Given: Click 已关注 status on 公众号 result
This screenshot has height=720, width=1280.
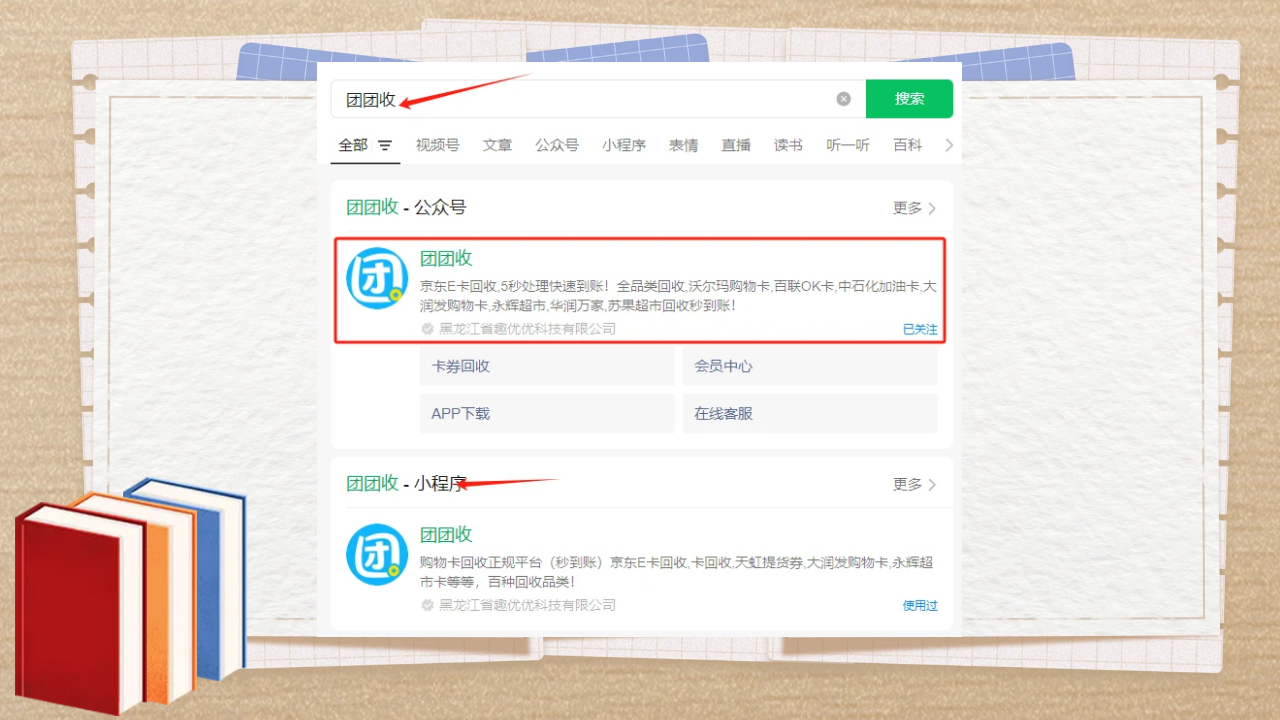Looking at the screenshot, I should click(920, 329).
